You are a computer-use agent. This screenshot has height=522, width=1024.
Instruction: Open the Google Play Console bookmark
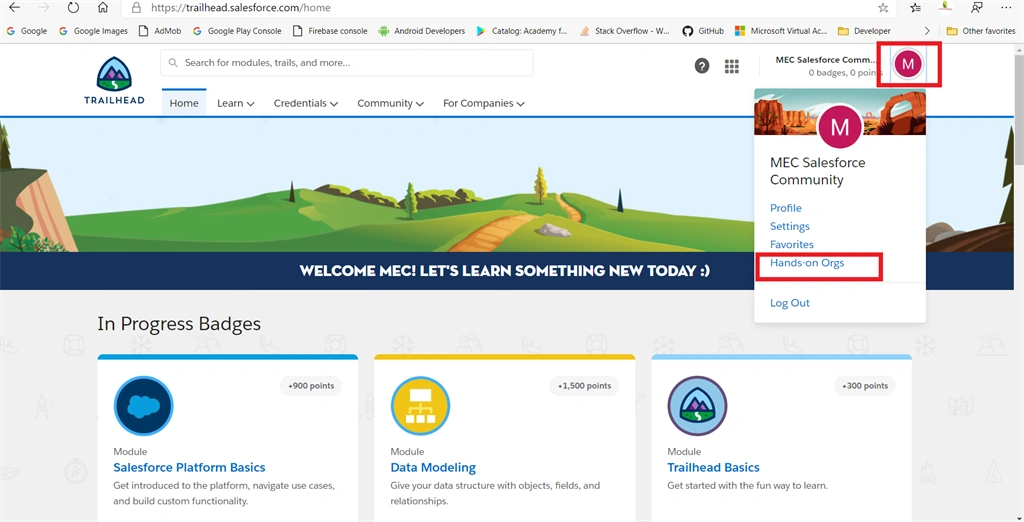point(237,31)
